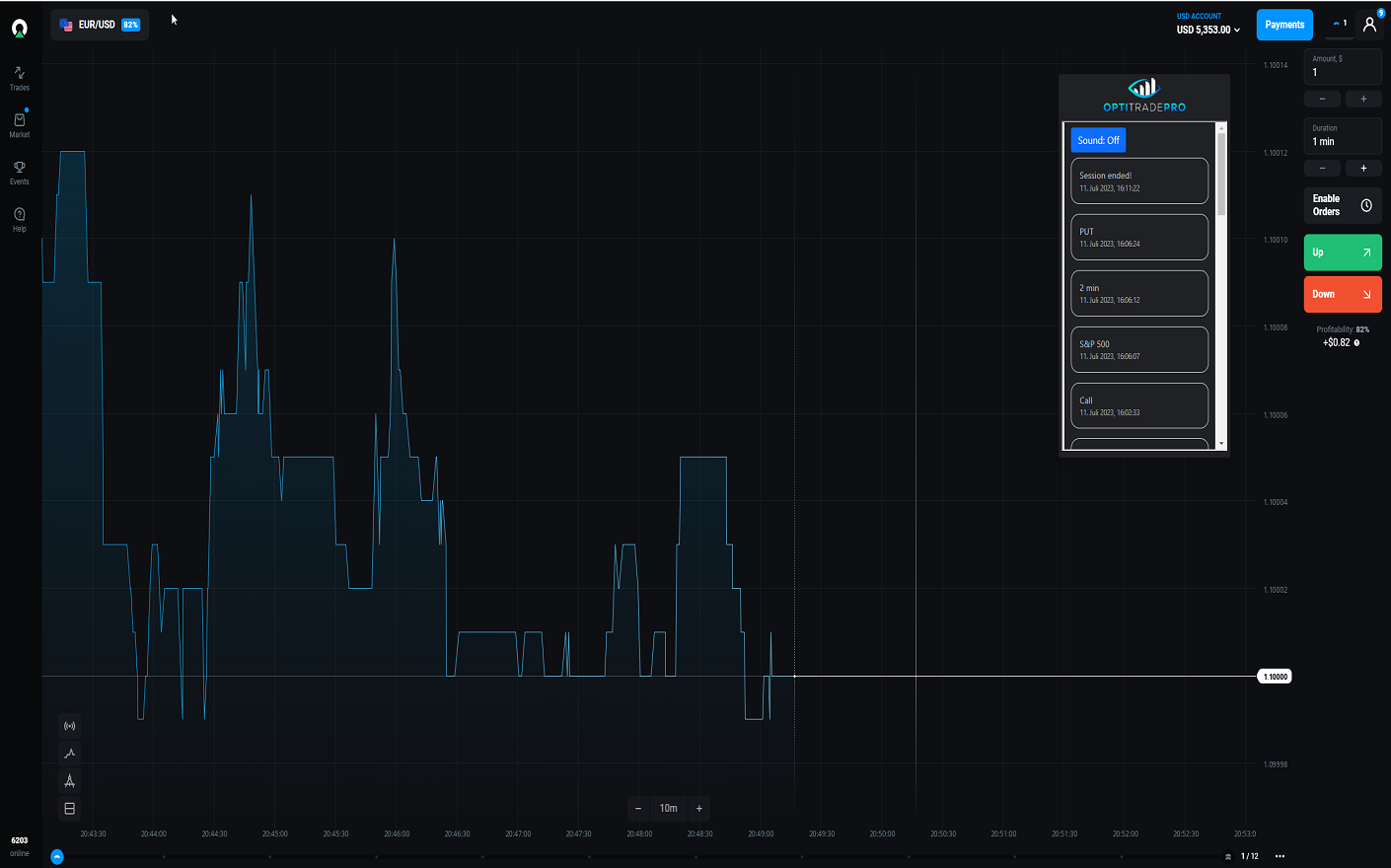
Task: Open the drawing compass tool
Action: (x=70, y=781)
